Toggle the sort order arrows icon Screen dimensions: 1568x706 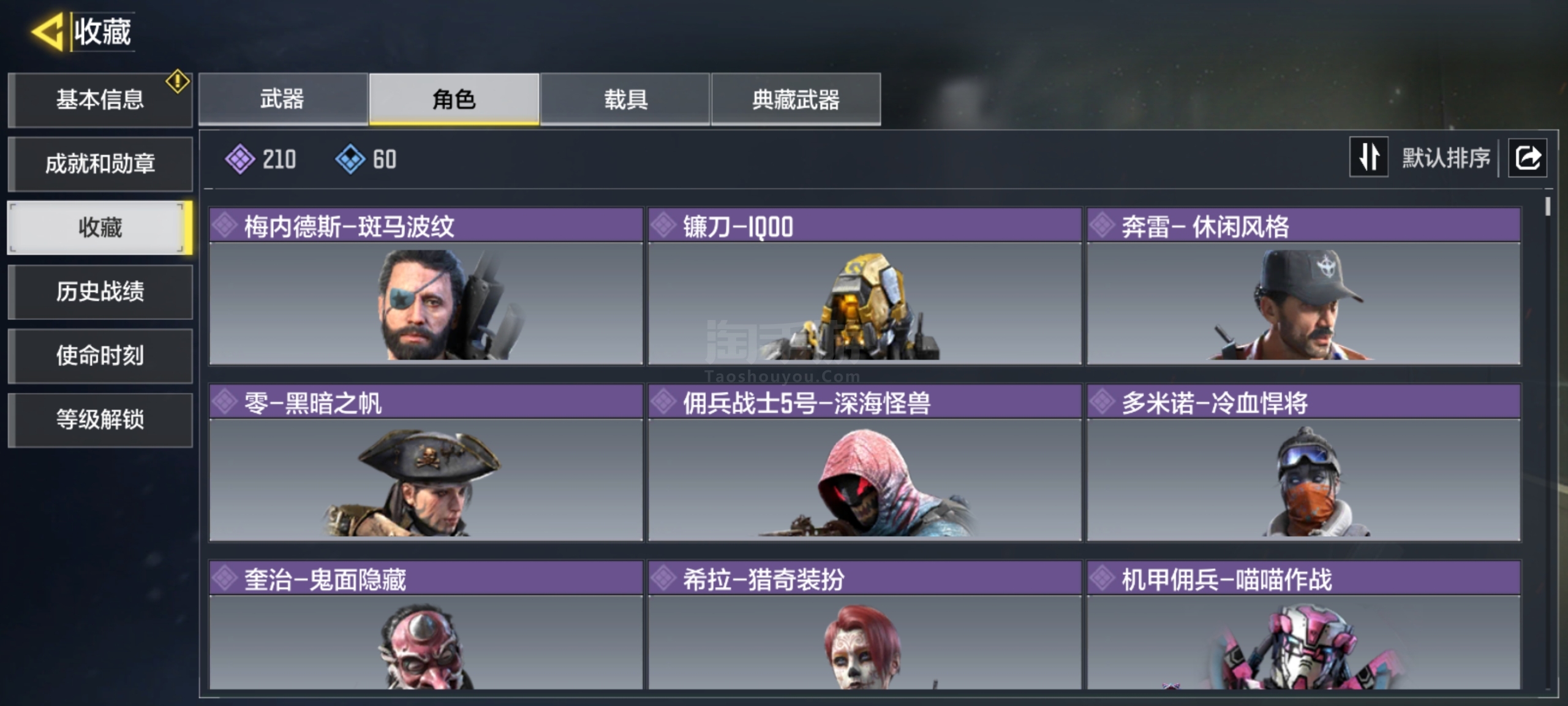pyautogui.click(x=1368, y=158)
